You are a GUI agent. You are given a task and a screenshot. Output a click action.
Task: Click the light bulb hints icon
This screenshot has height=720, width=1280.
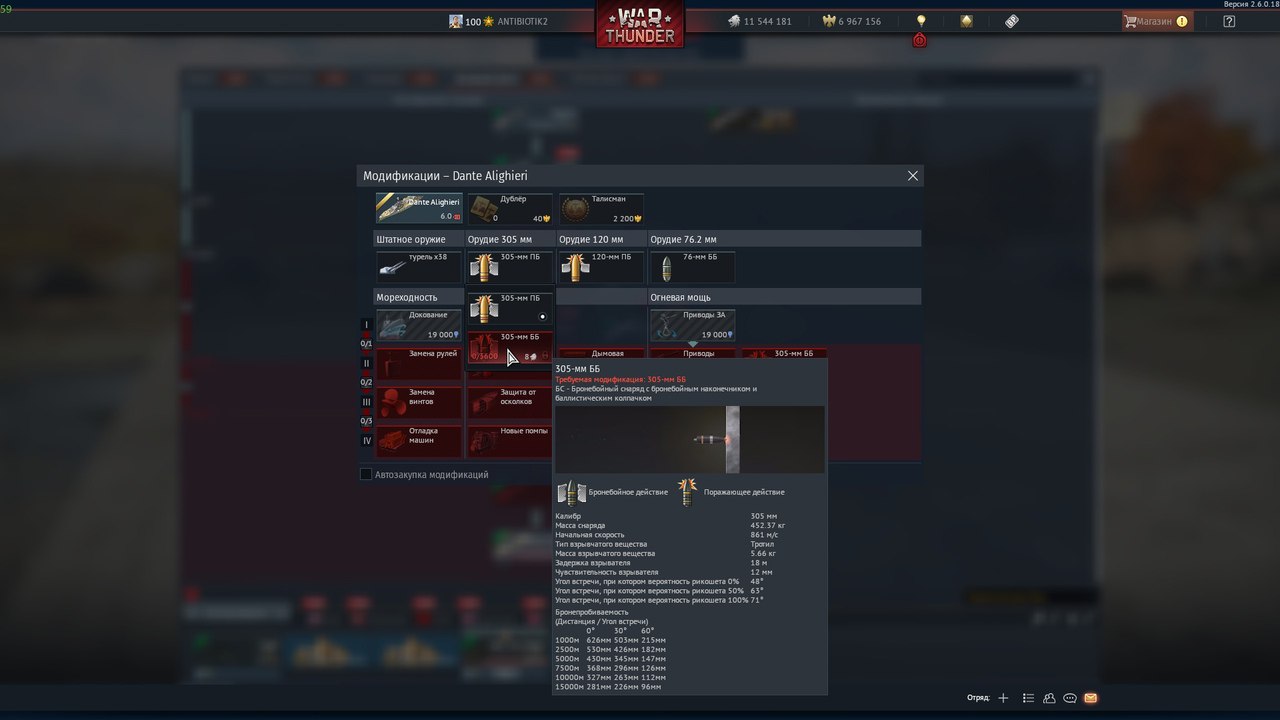921,20
